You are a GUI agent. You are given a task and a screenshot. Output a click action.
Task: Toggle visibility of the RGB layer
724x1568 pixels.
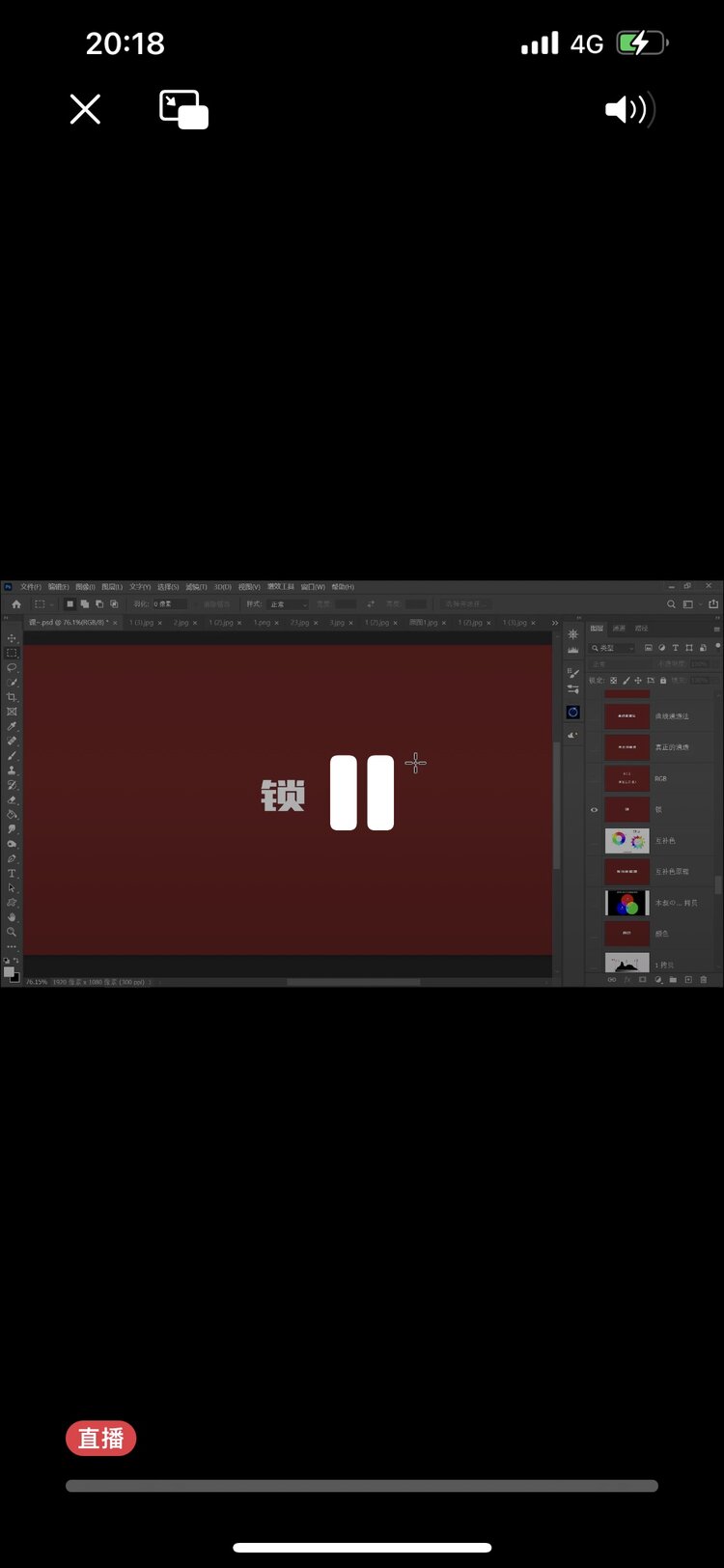pos(594,778)
